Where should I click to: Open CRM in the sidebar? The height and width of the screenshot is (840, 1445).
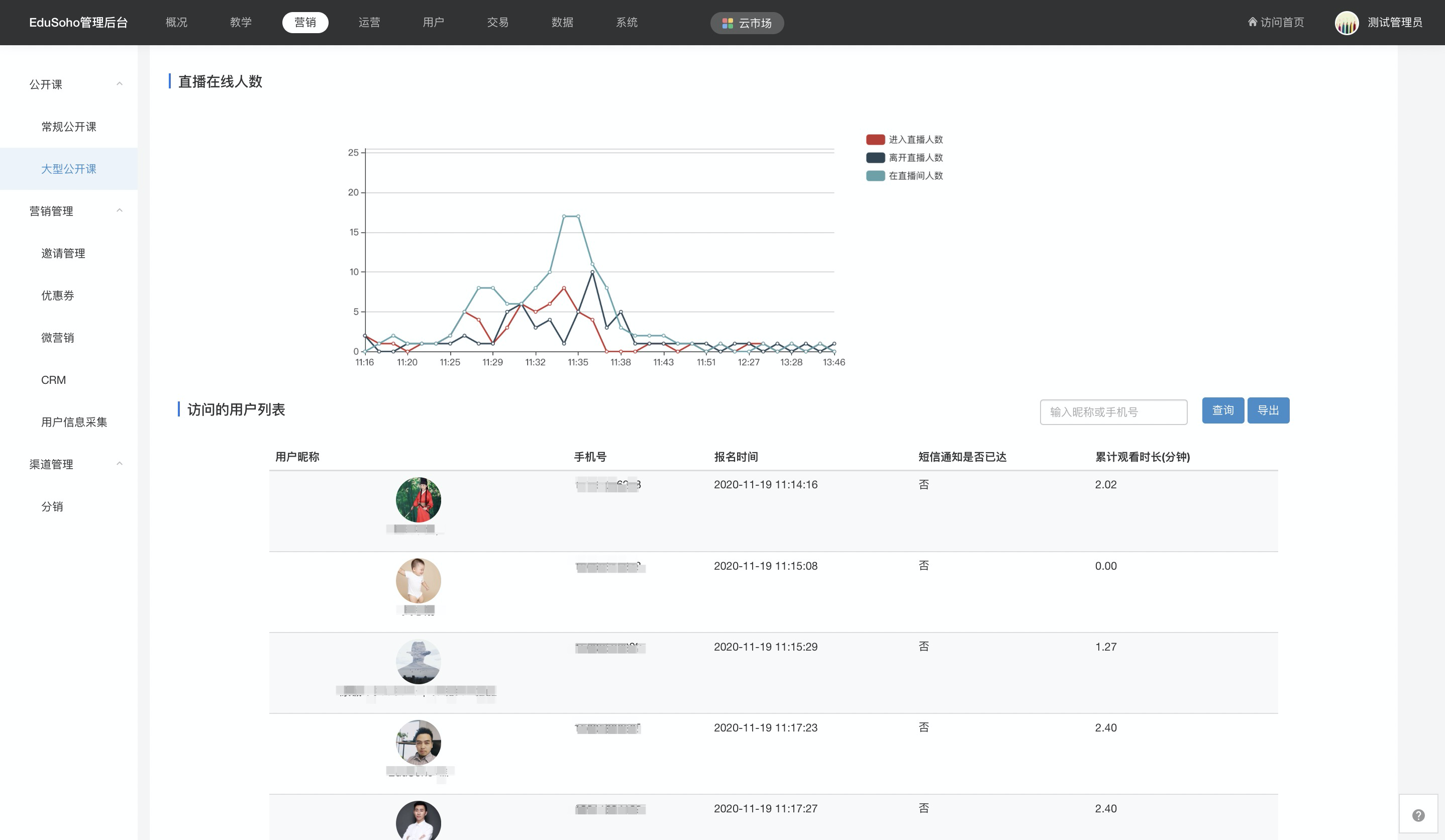pos(53,380)
